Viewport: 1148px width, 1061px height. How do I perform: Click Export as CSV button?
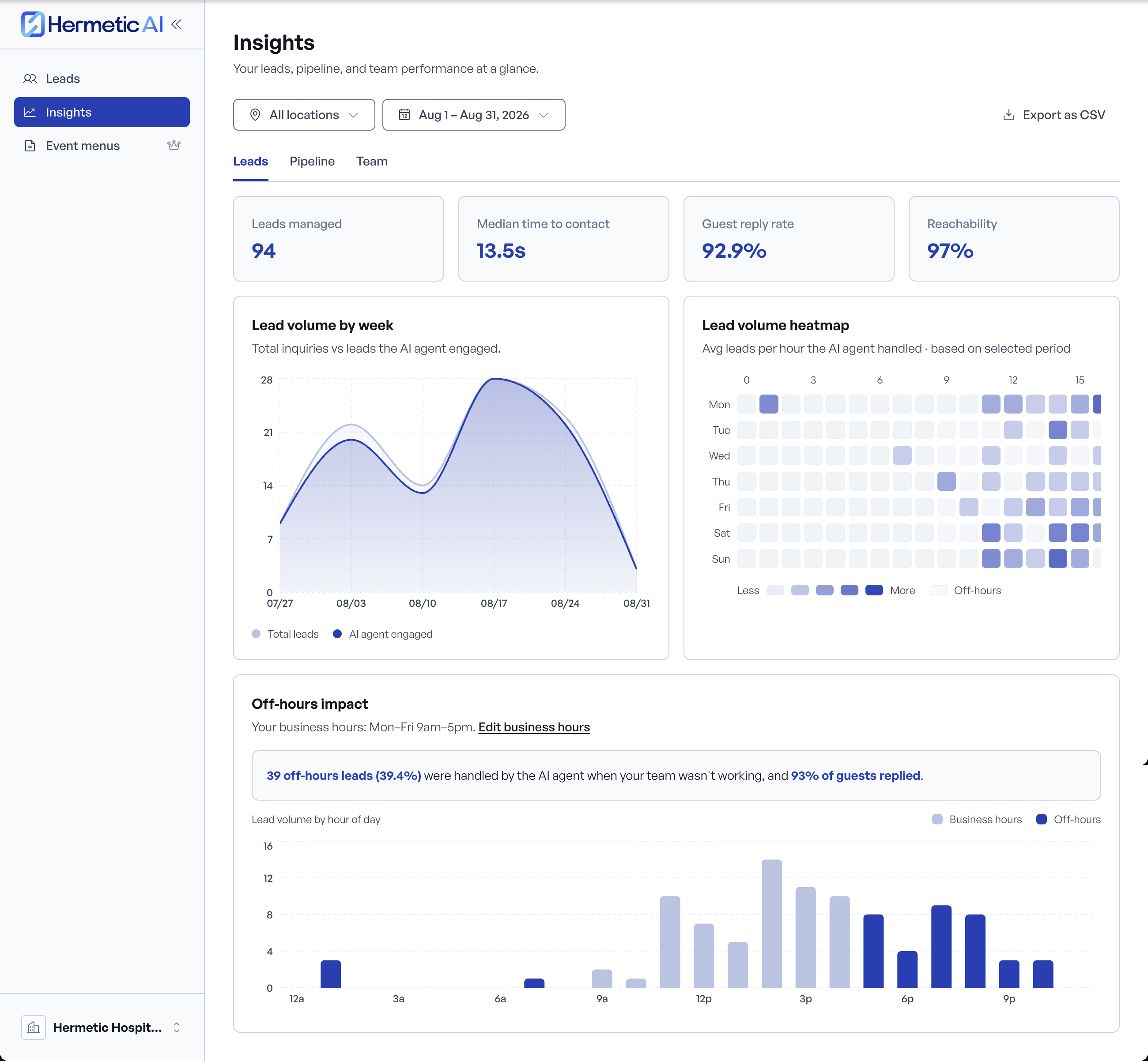click(x=1054, y=115)
